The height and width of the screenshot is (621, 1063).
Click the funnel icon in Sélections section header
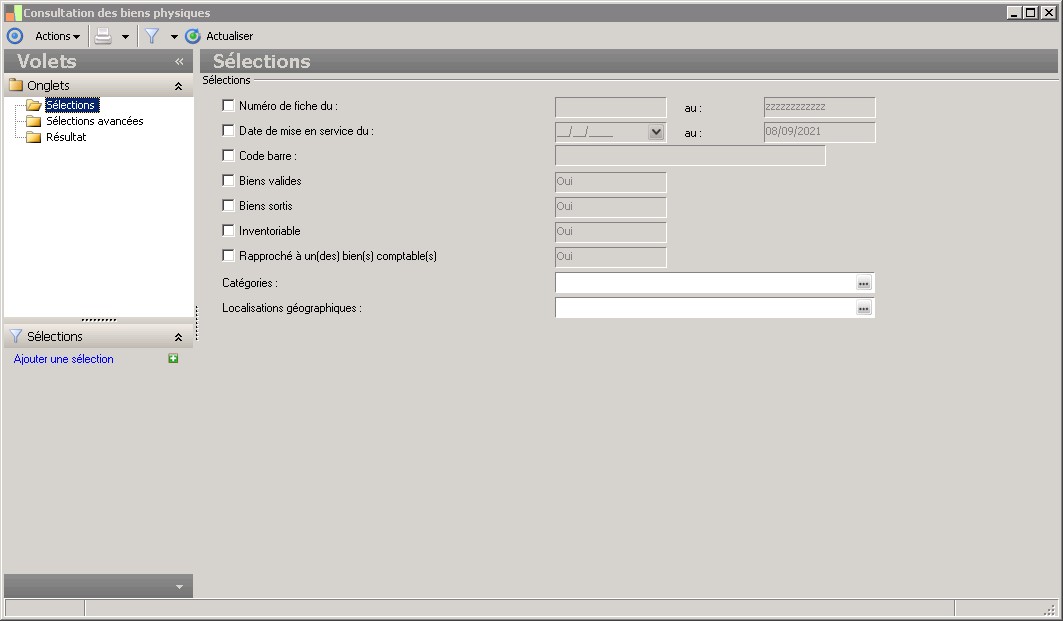(16, 336)
